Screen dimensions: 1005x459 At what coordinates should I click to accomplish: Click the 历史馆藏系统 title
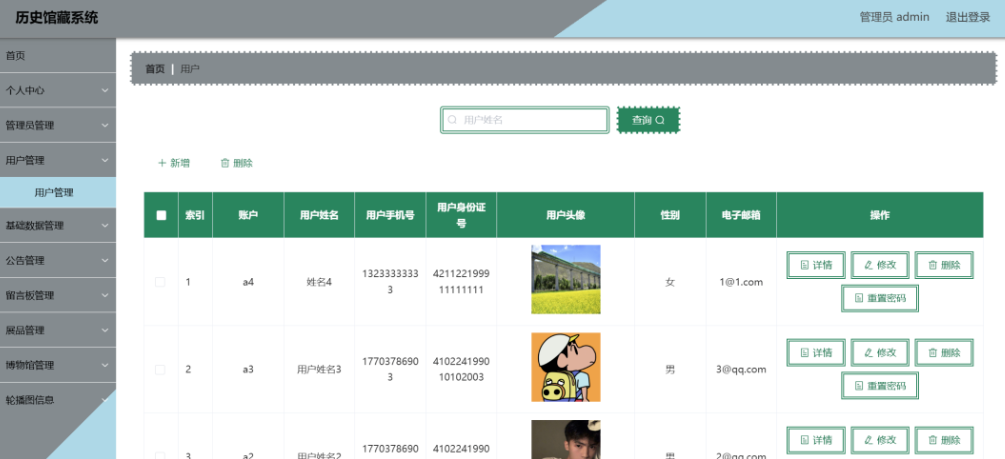(57, 17)
